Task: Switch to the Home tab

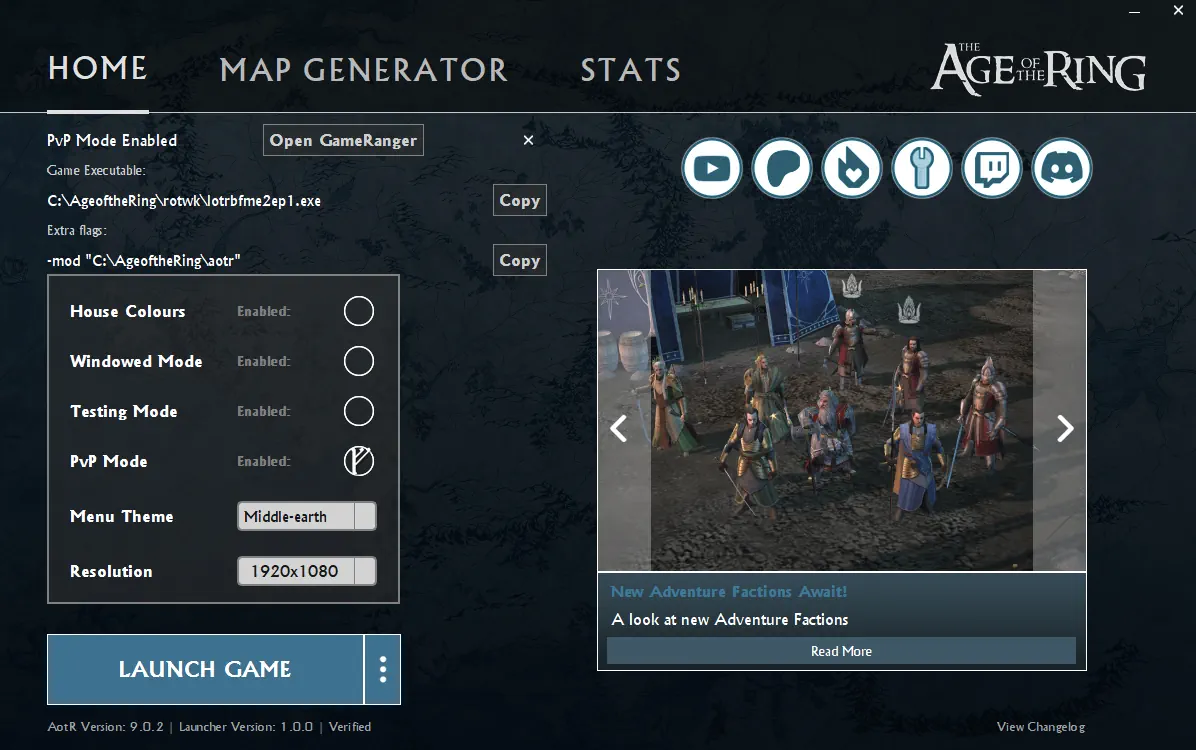Action: [98, 69]
